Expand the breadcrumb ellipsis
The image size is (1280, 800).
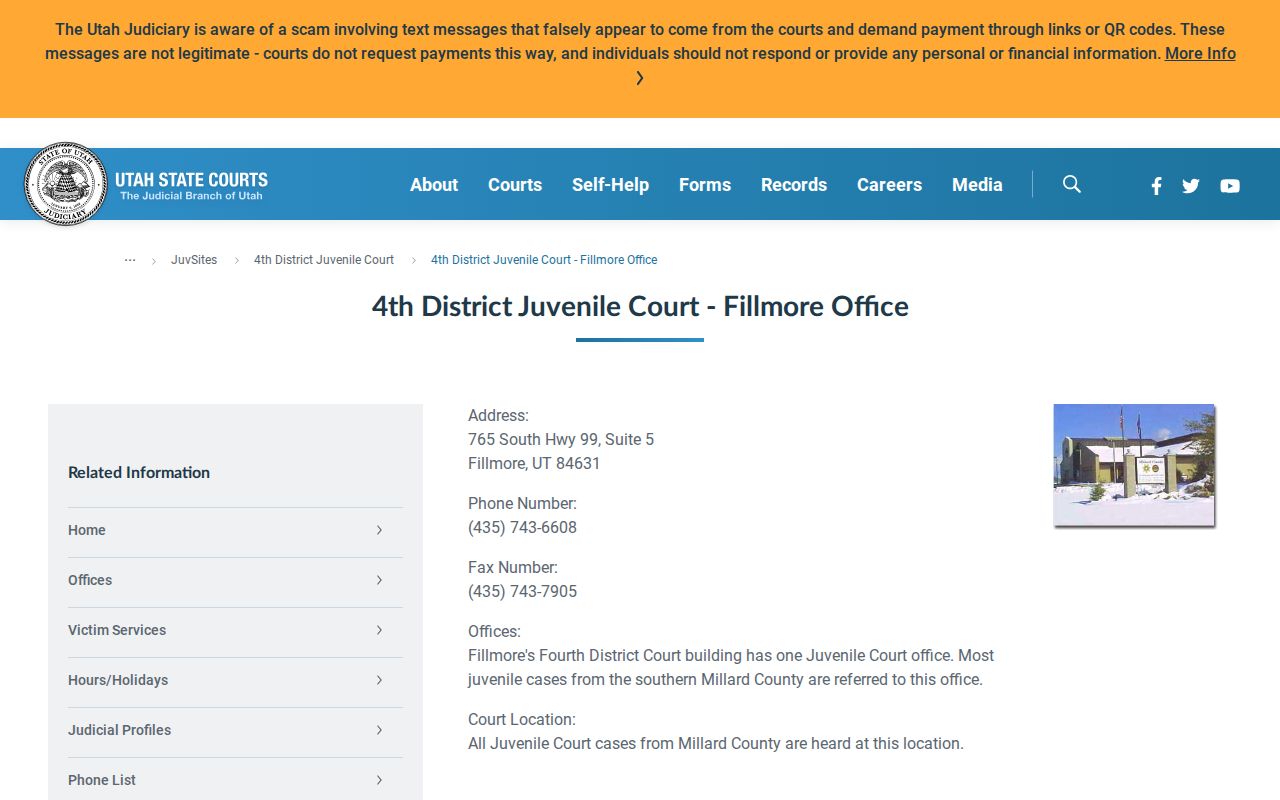click(x=130, y=259)
